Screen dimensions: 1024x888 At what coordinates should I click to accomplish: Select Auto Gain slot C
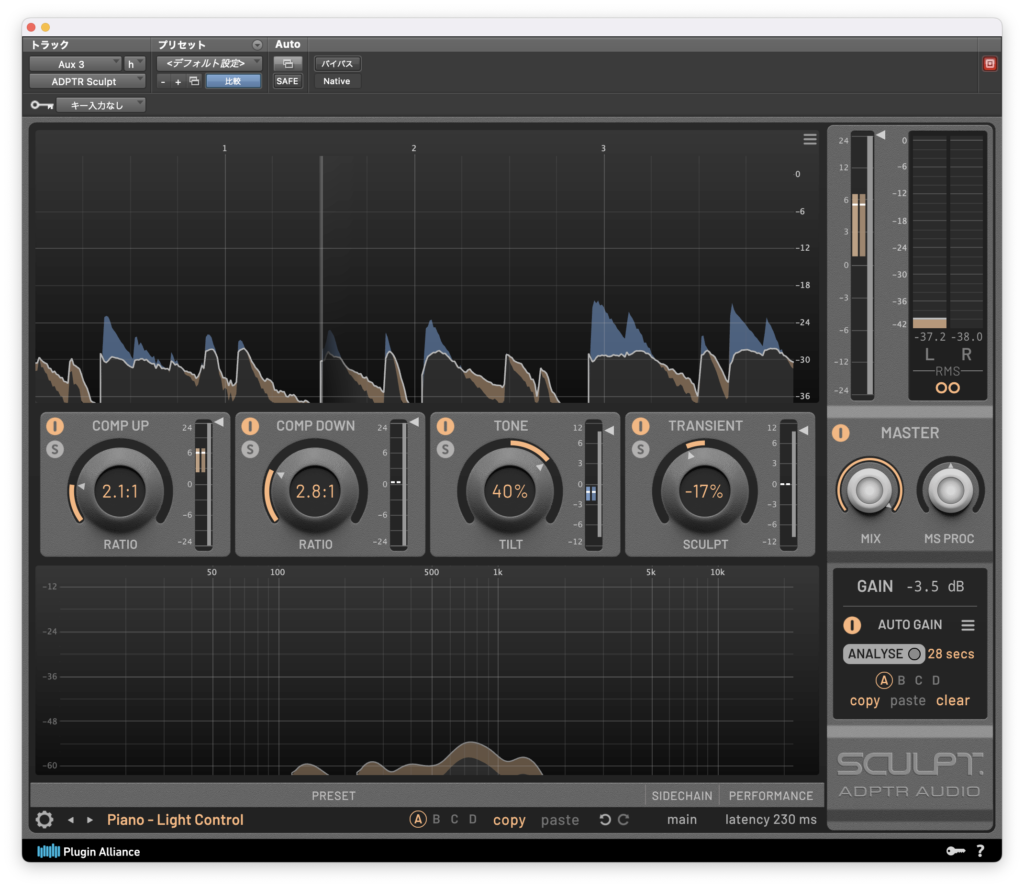918,680
